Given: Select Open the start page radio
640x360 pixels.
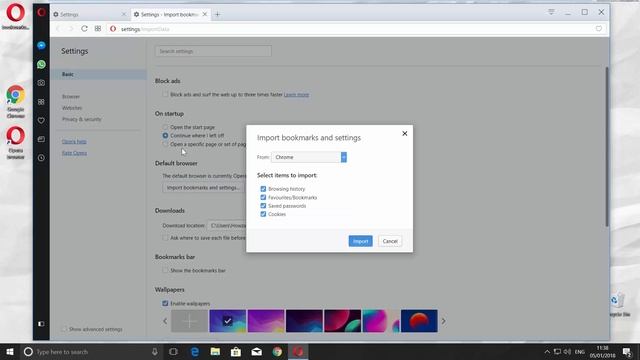Looking at the screenshot, I should click(x=165, y=127).
